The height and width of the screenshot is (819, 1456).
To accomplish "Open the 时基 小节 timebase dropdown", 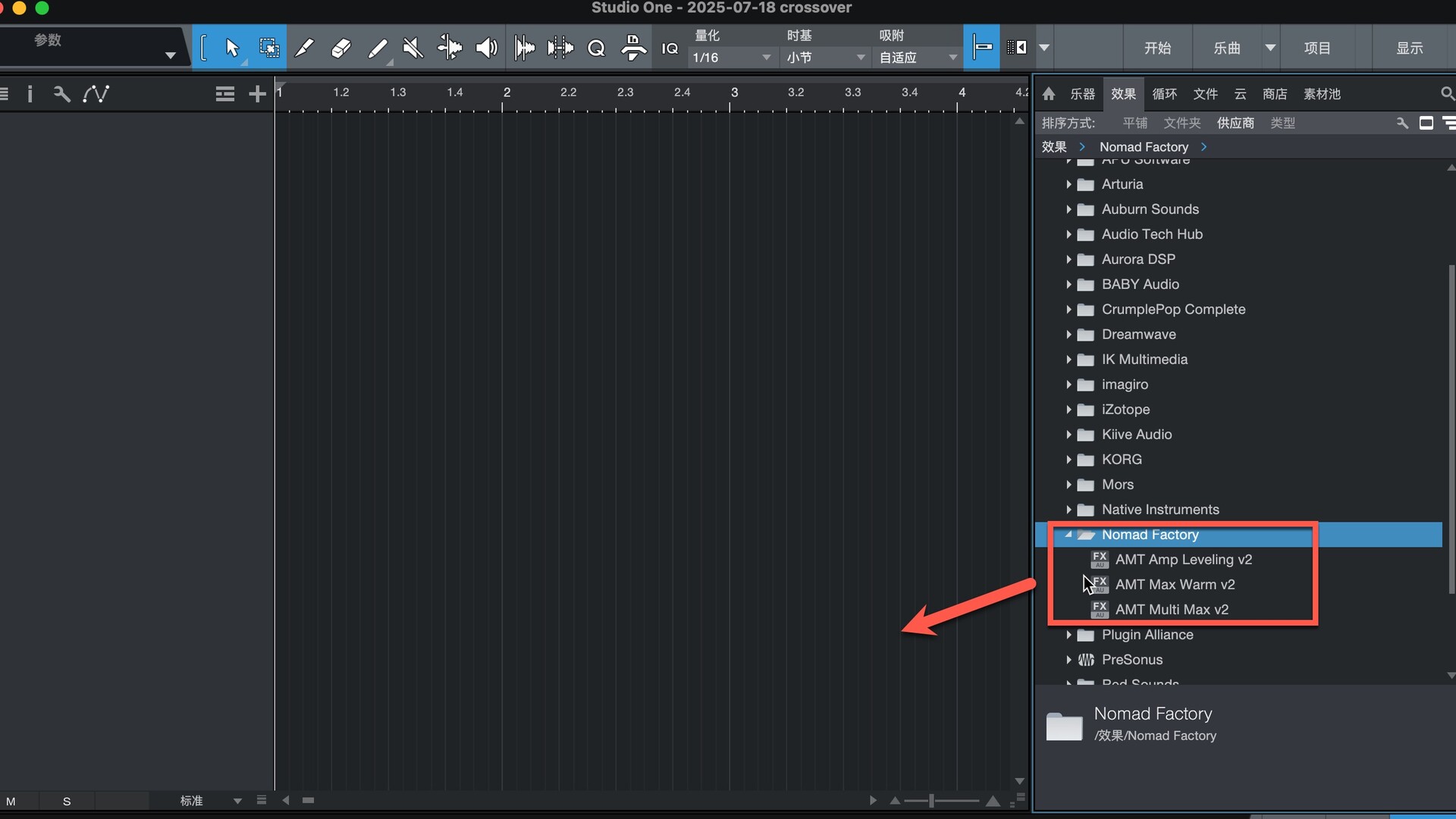I will pos(826,58).
